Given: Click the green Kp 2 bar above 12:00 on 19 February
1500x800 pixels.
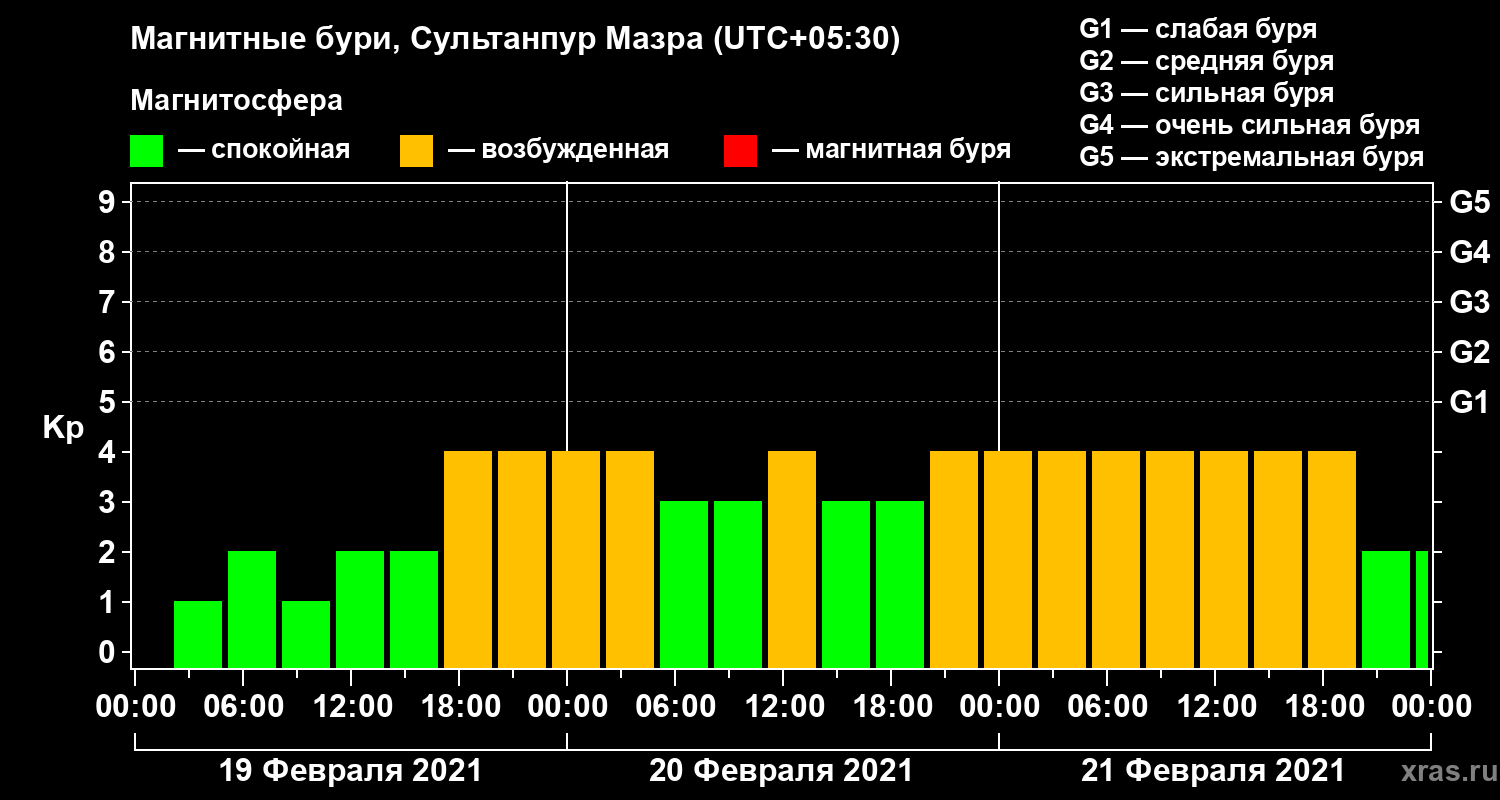Looking at the screenshot, I should 360,609.
